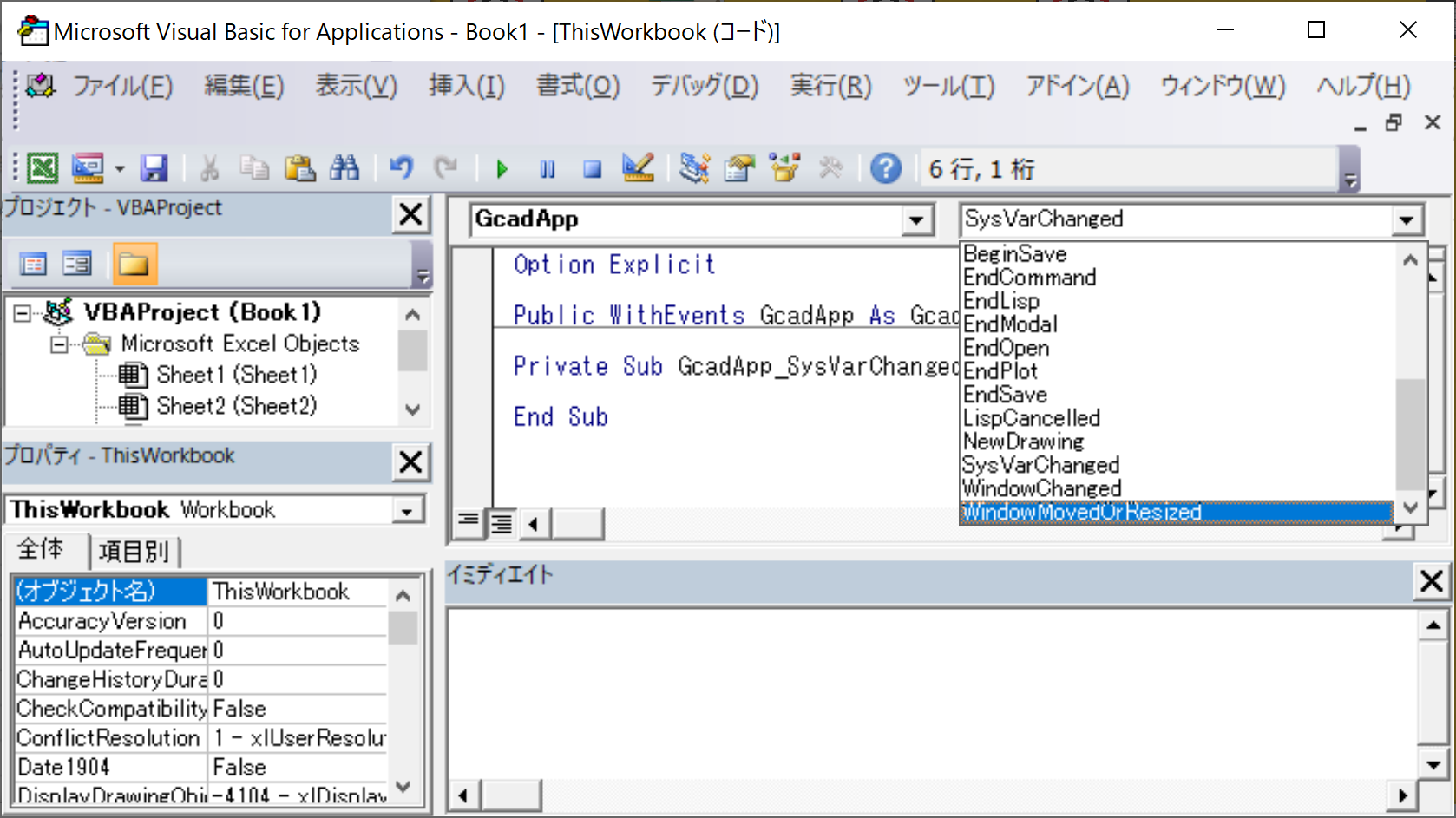Close the プロパティ - ThisWorkbook pane
1456x818 pixels.
point(411,462)
